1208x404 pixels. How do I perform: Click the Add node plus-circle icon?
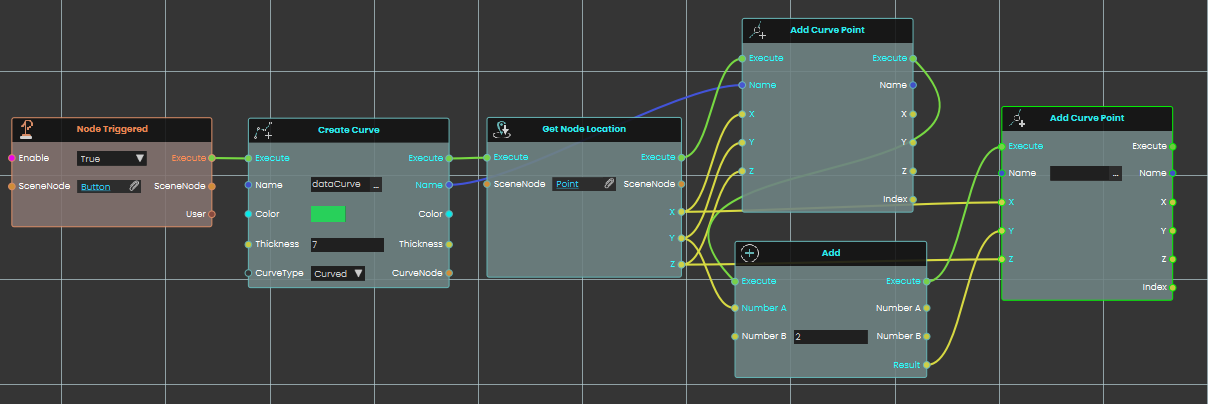751,253
